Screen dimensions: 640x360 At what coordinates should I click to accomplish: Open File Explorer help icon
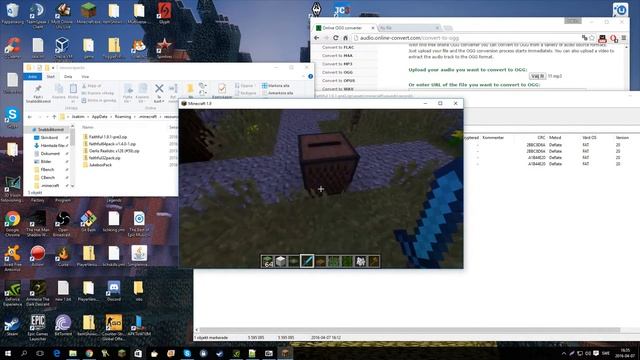[x=310, y=76]
